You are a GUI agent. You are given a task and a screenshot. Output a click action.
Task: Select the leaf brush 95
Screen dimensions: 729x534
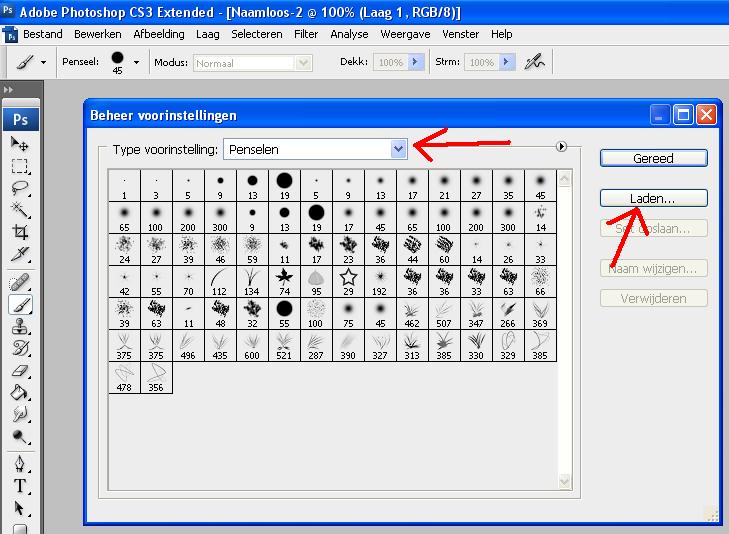coord(316,282)
